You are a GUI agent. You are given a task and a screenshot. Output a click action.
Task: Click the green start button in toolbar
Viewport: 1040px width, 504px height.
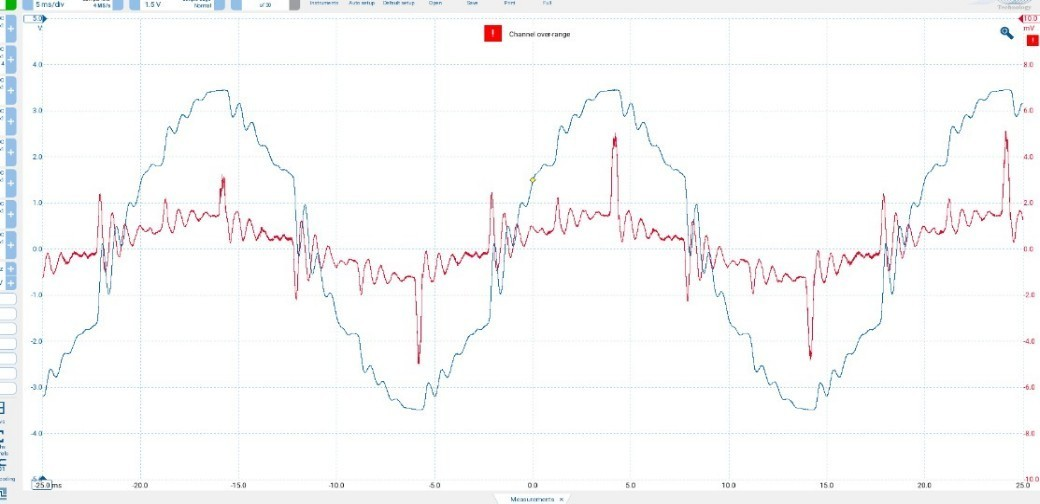[11, 4]
